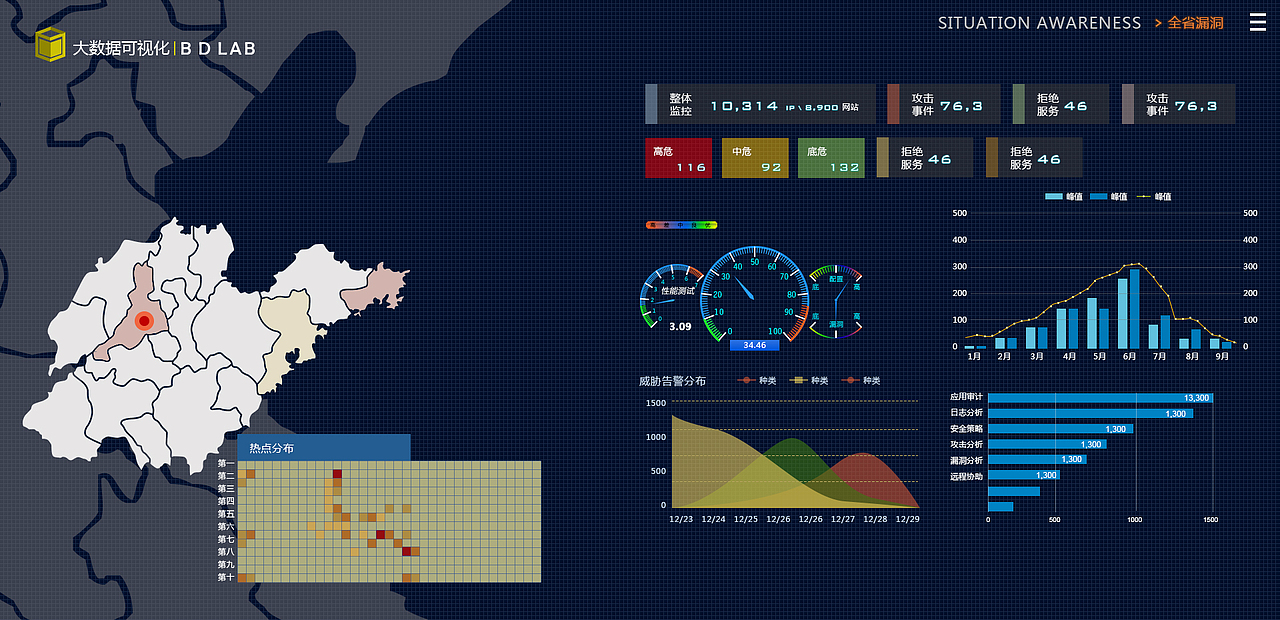The height and width of the screenshot is (620, 1280).
Task: Toggle the yellow 种类 legend entry
Action: [809, 380]
